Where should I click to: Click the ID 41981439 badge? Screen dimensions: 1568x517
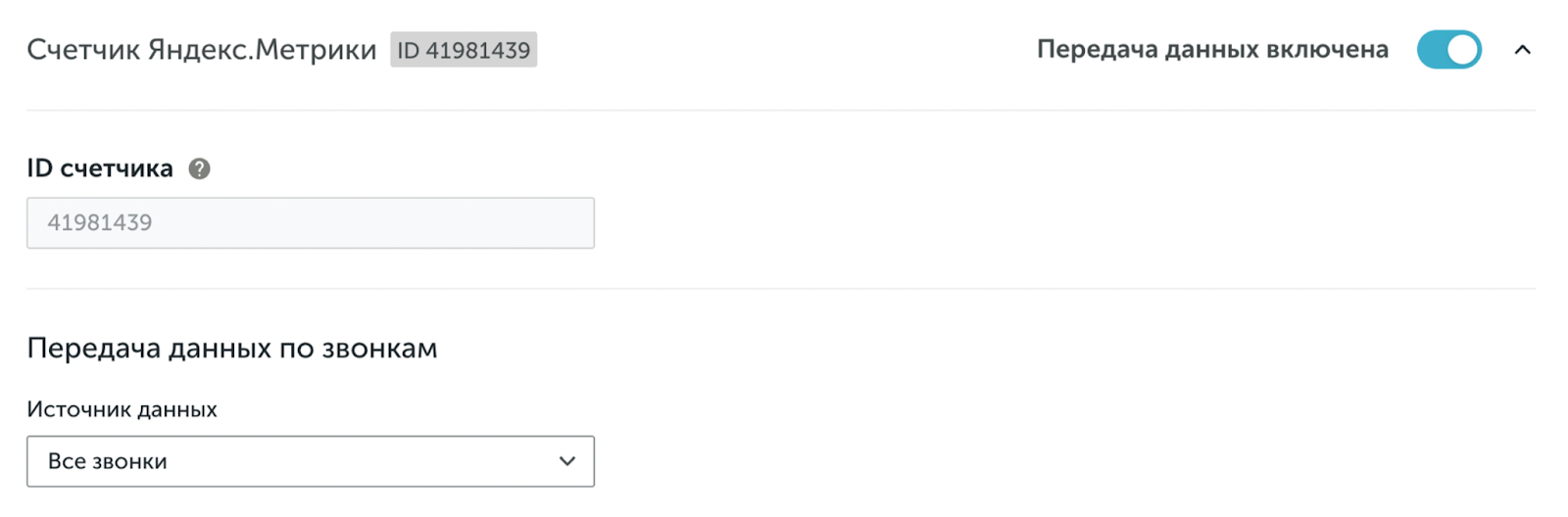click(x=464, y=50)
